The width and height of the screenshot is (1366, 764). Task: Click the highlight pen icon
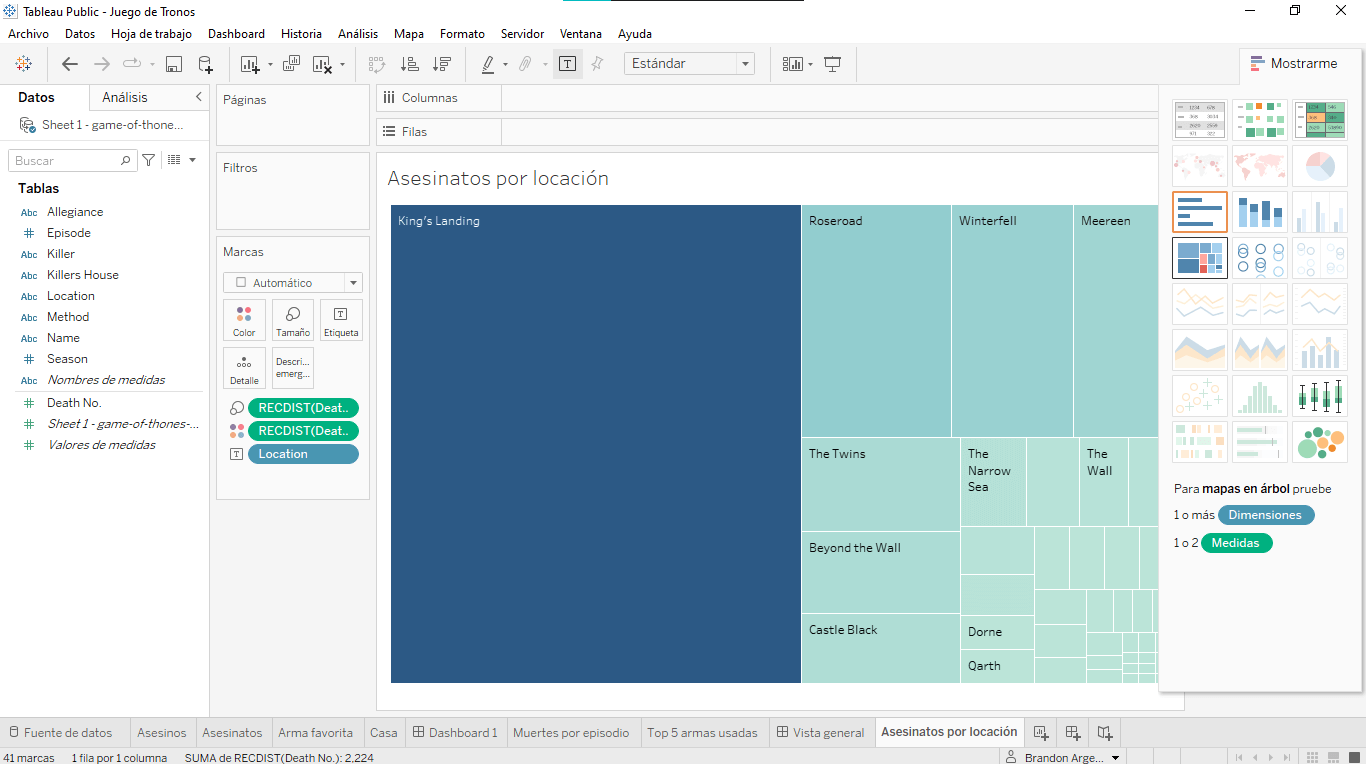coord(488,64)
